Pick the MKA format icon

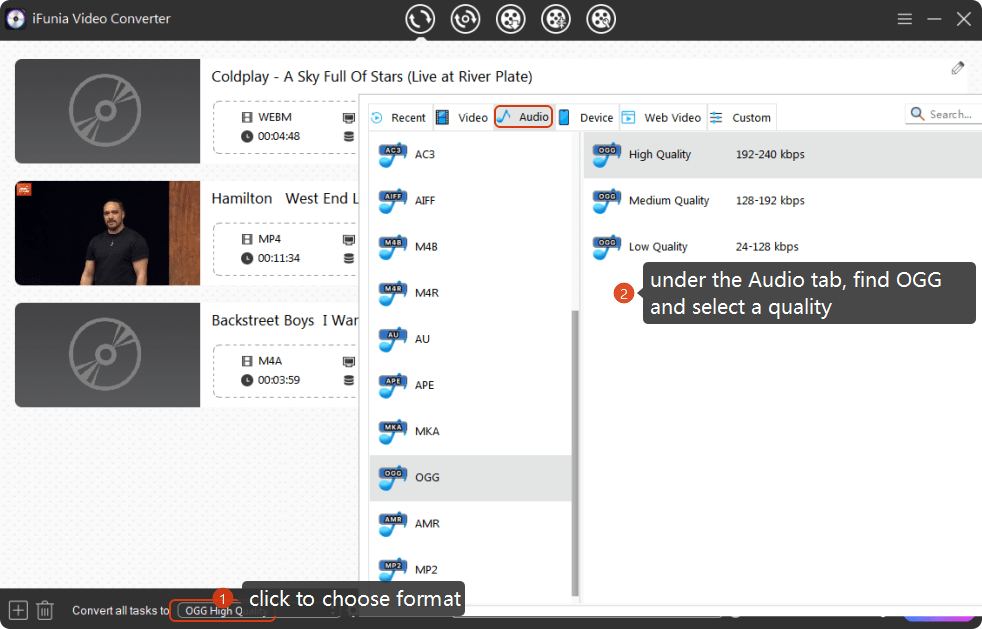pyautogui.click(x=393, y=431)
